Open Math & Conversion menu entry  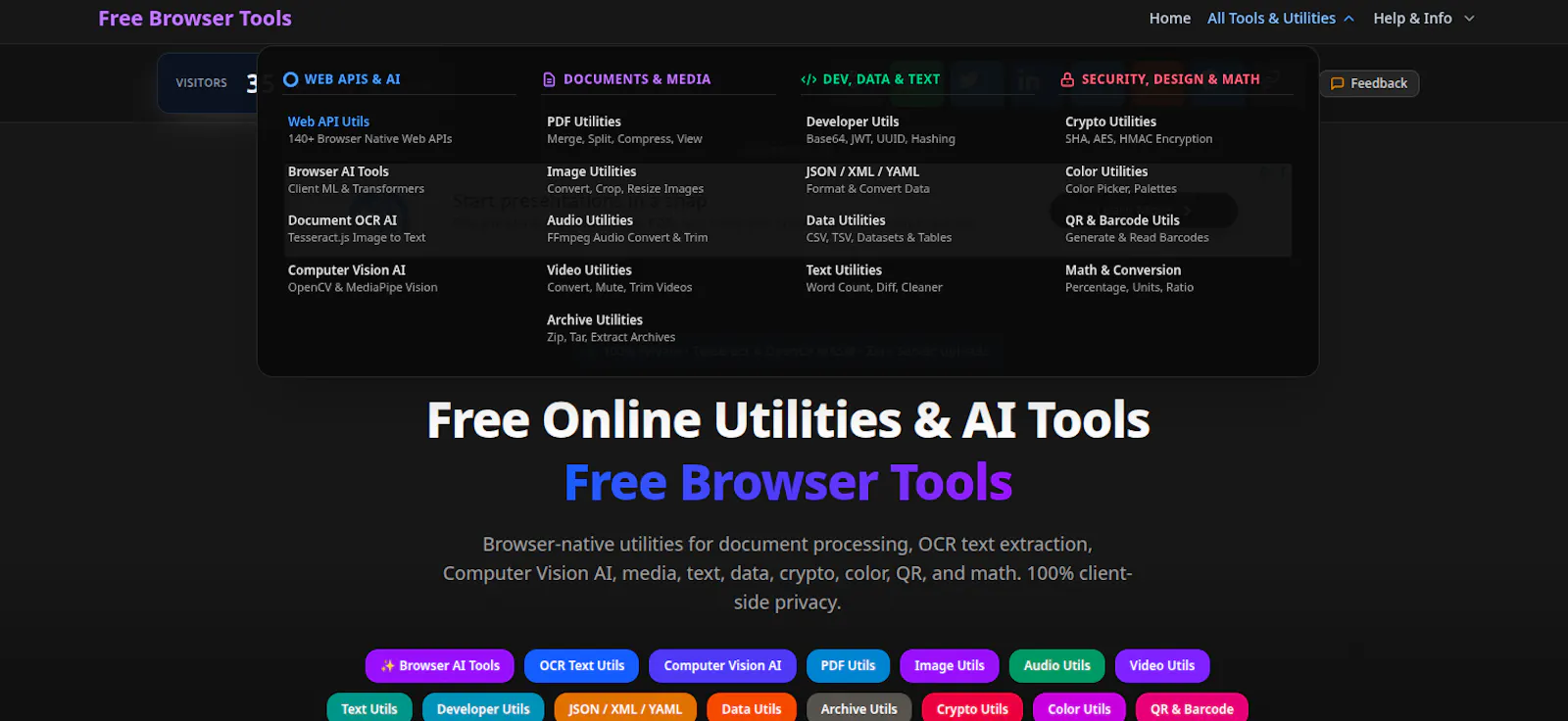point(1129,278)
